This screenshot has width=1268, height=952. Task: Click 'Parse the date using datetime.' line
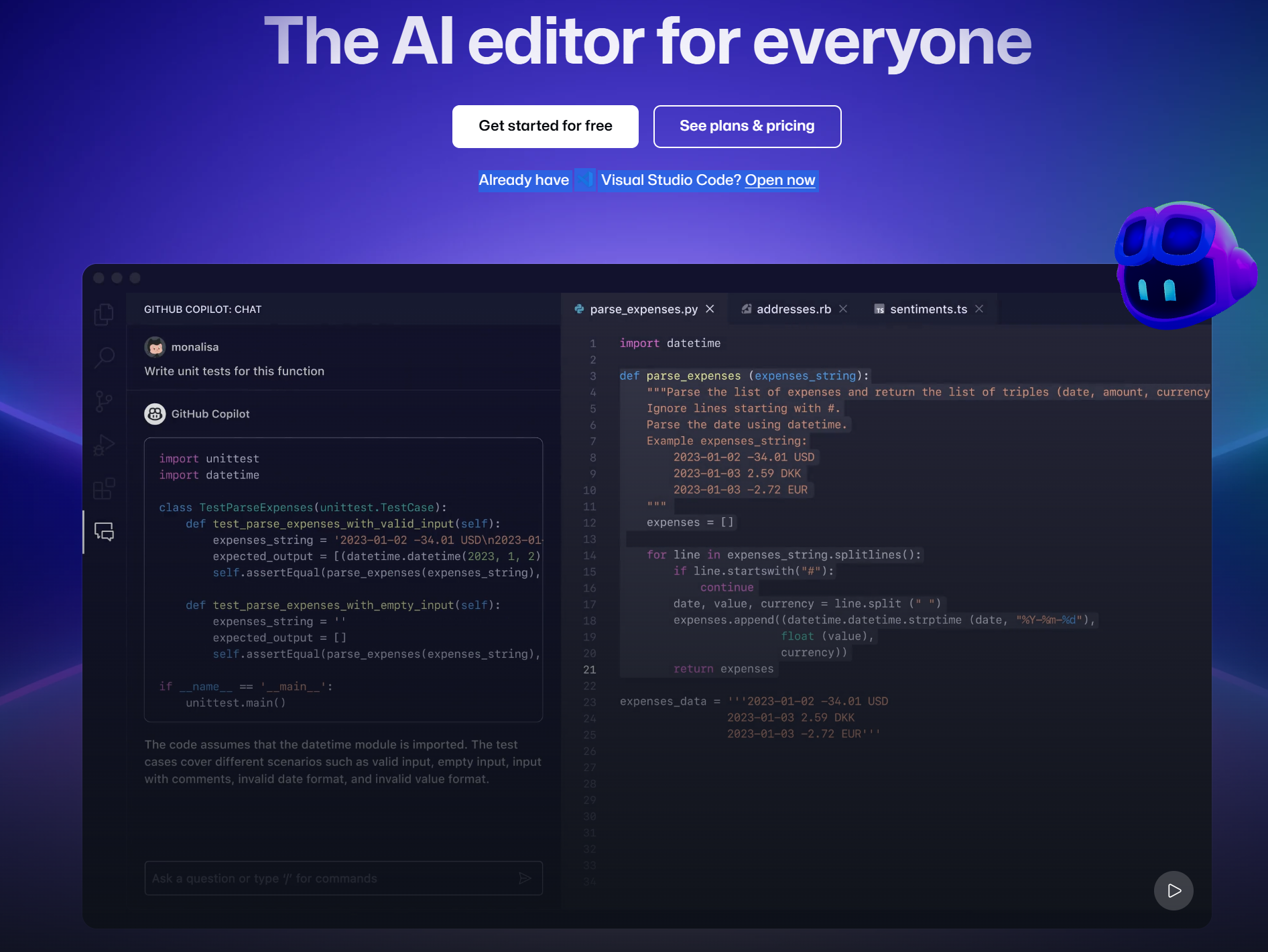pos(747,425)
